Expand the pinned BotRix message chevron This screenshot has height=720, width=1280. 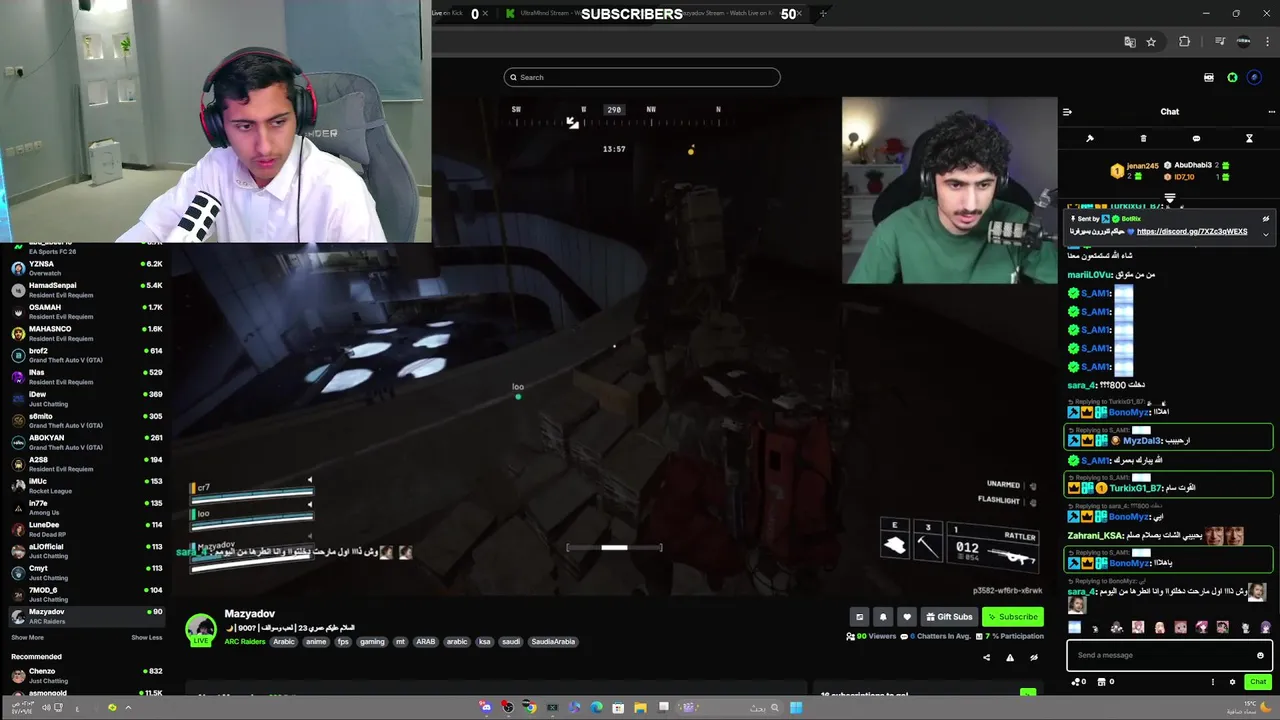click(1266, 233)
